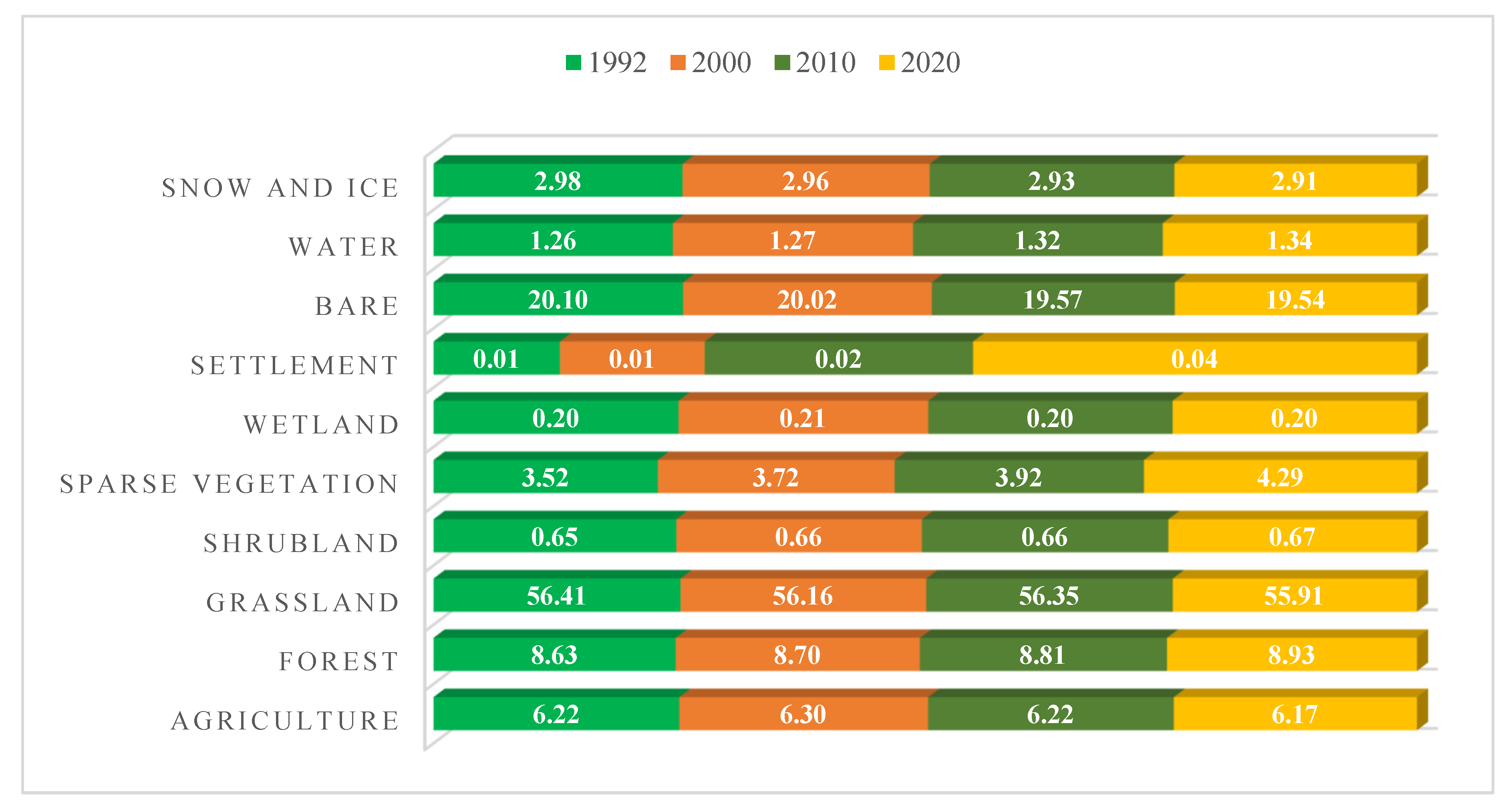Select the 1992 legend label text
This screenshot has width=1512, height=804.
coord(617,62)
